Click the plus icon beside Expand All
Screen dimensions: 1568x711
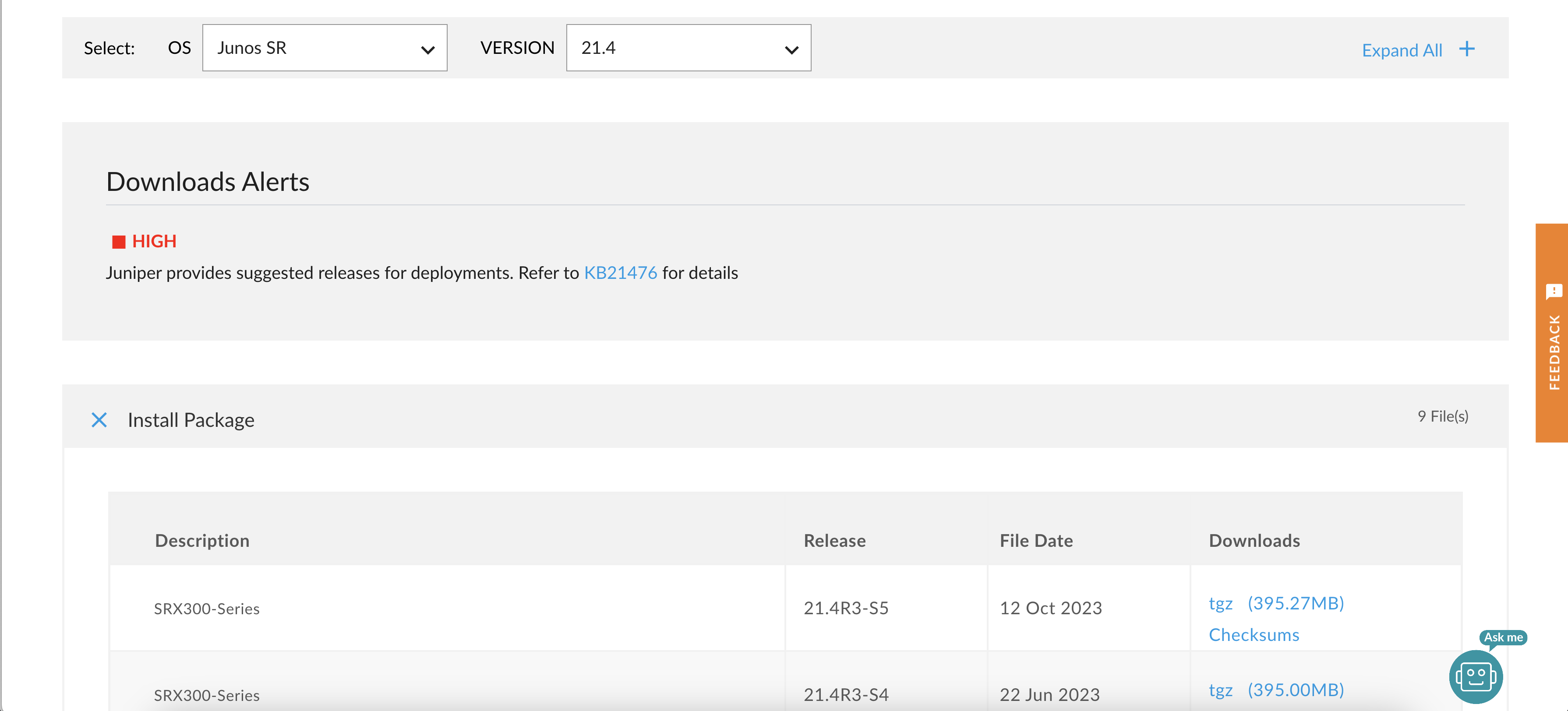click(1467, 49)
